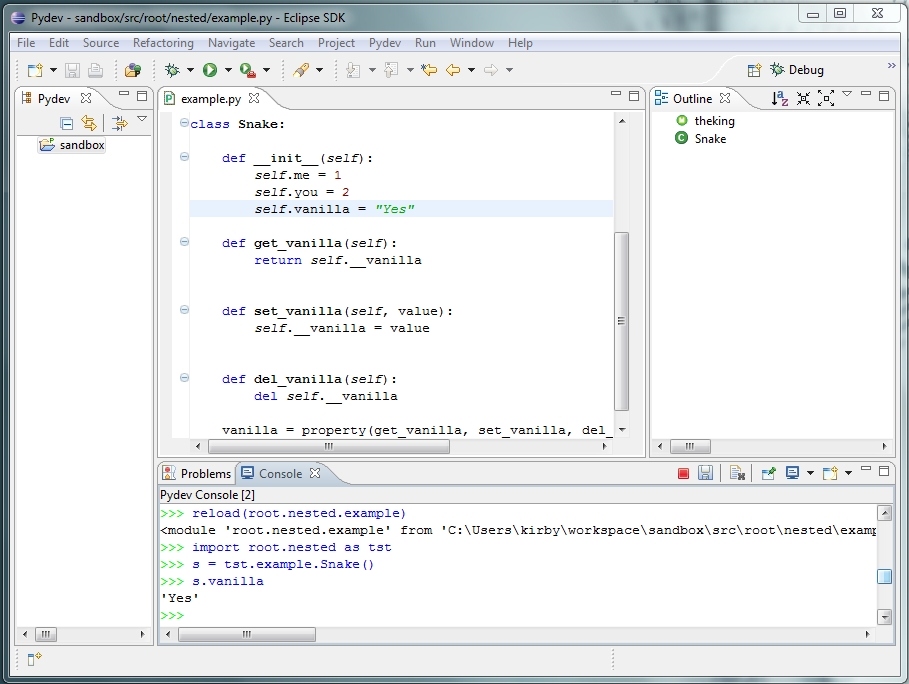The height and width of the screenshot is (684, 909).
Task: Collapse the set_vanilla method fold marker
Action: tap(184, 310)
